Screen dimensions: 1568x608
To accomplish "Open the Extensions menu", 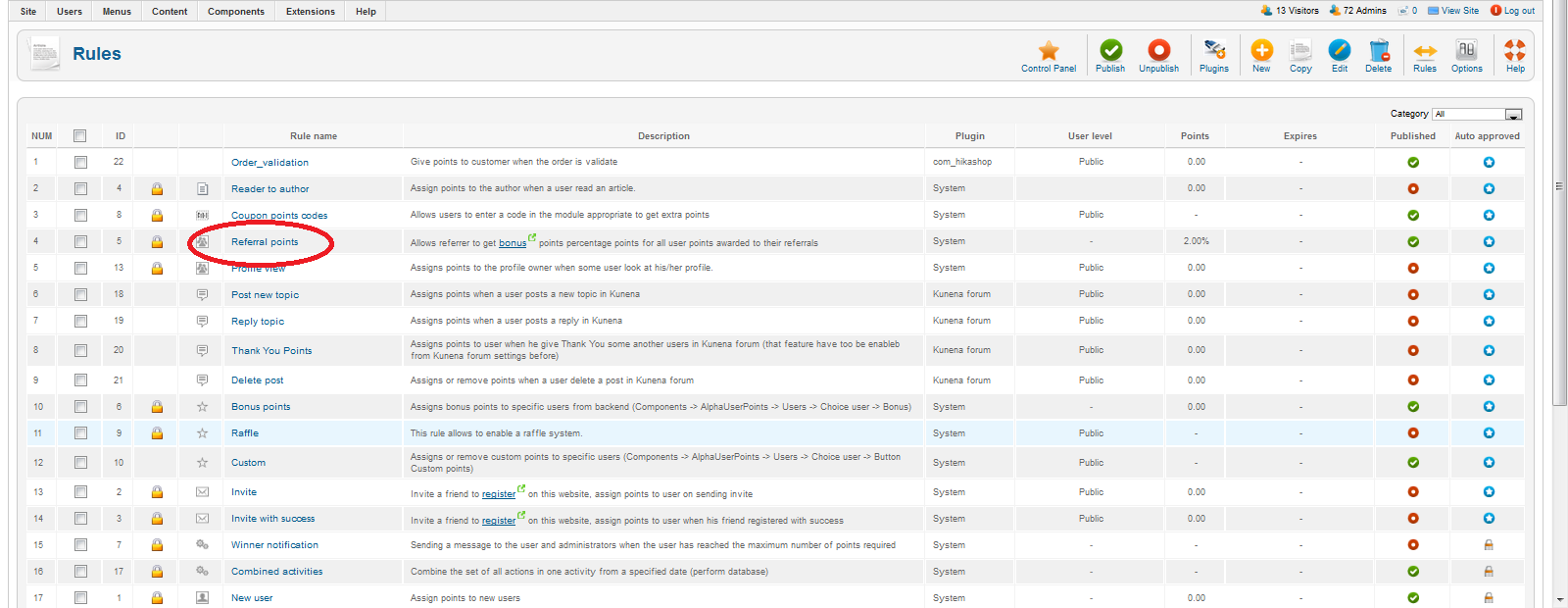I will [311, 12].
